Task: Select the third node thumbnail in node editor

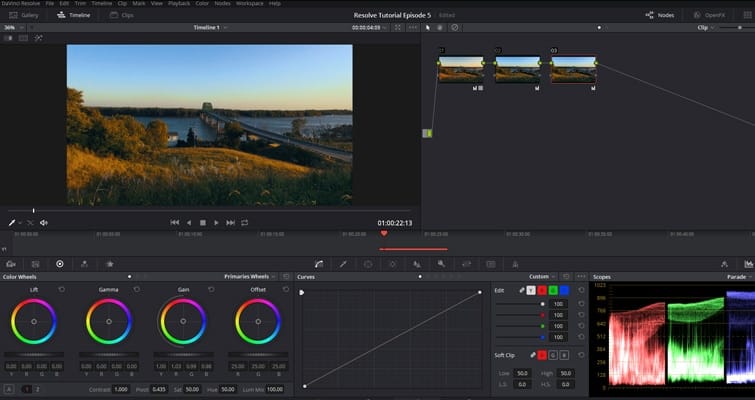Action: point(572,69)
